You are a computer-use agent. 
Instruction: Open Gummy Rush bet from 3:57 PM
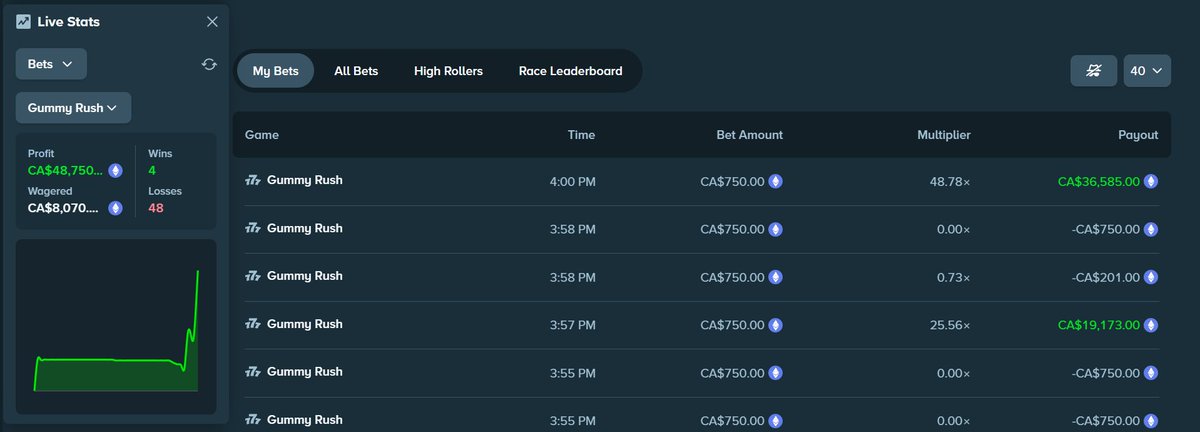coord(304,324)
